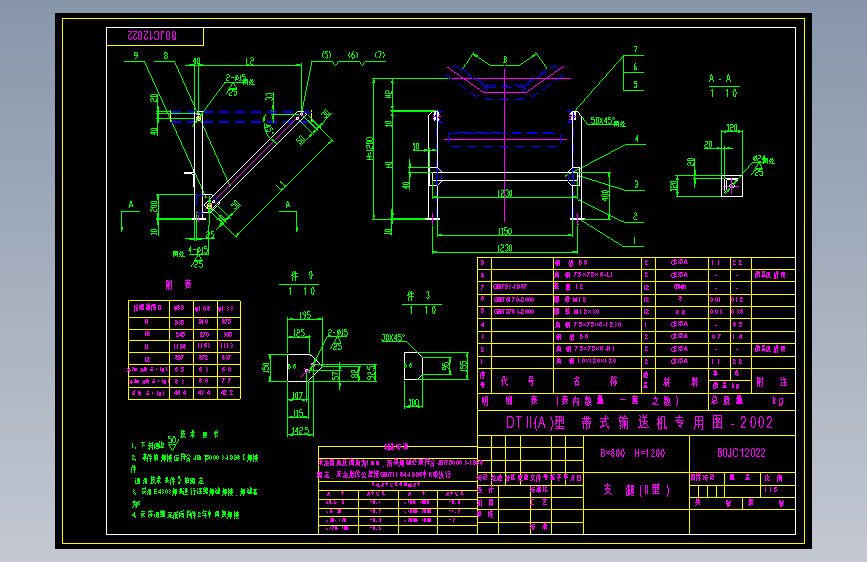Select the "名称" column header
The image size is (867, 562).
point(597,381)
